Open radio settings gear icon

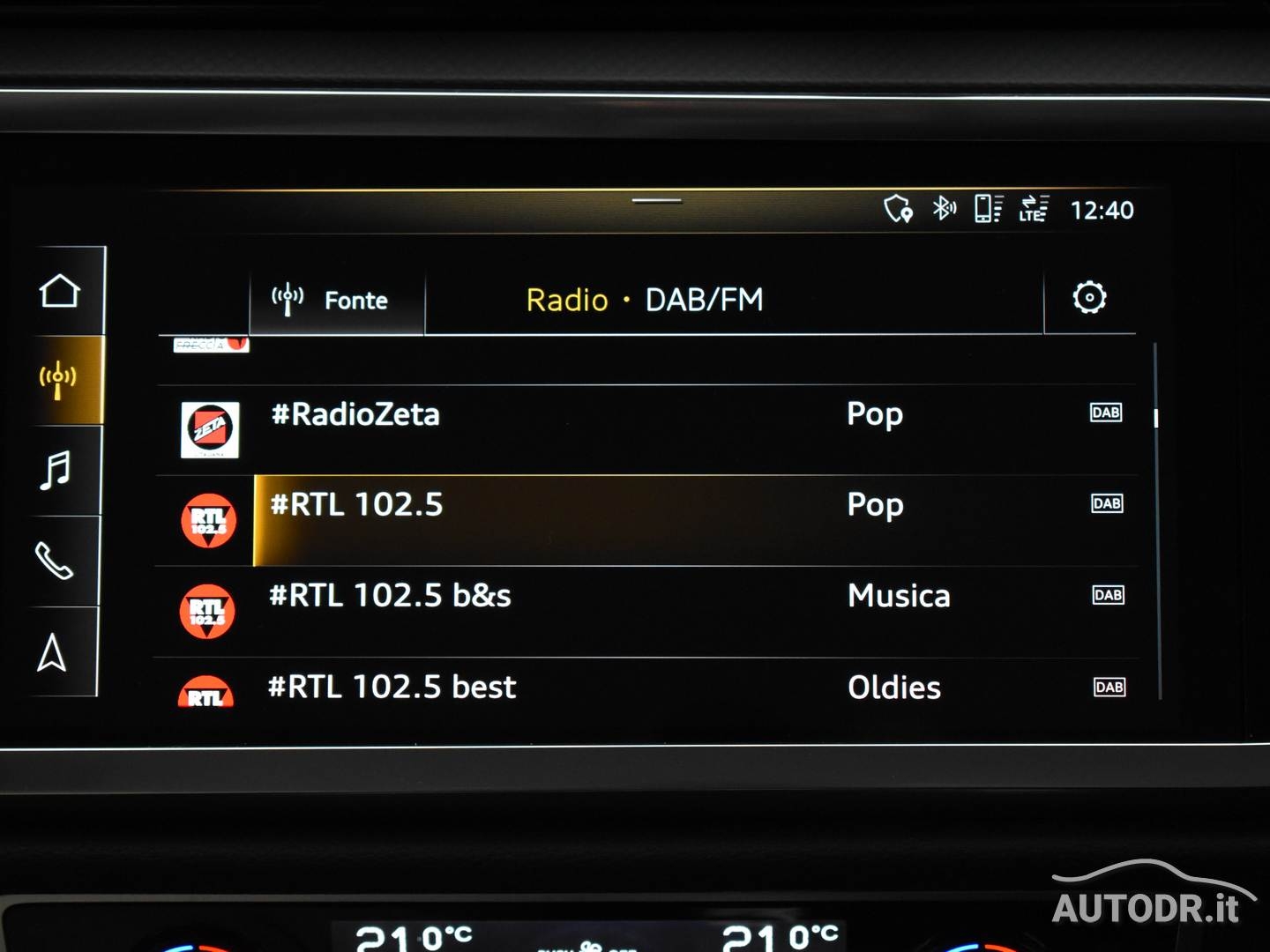pos(1089,298)
